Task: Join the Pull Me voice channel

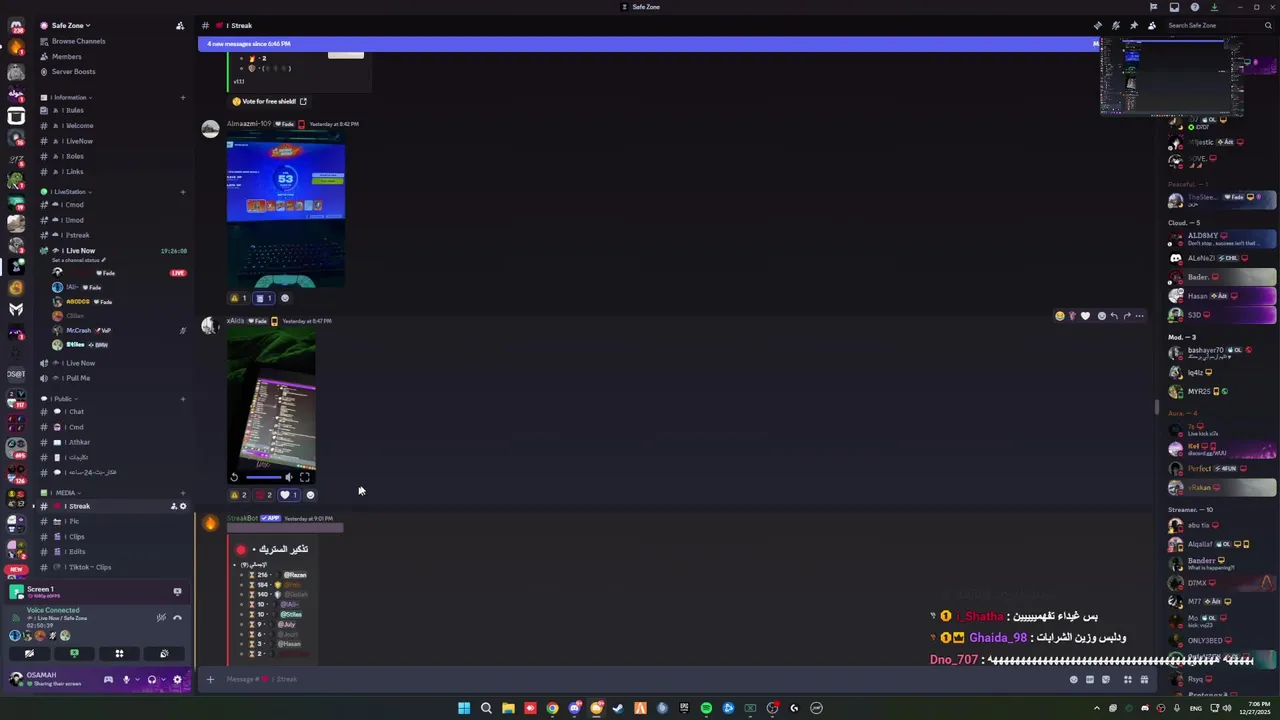Action: (76, 378)
